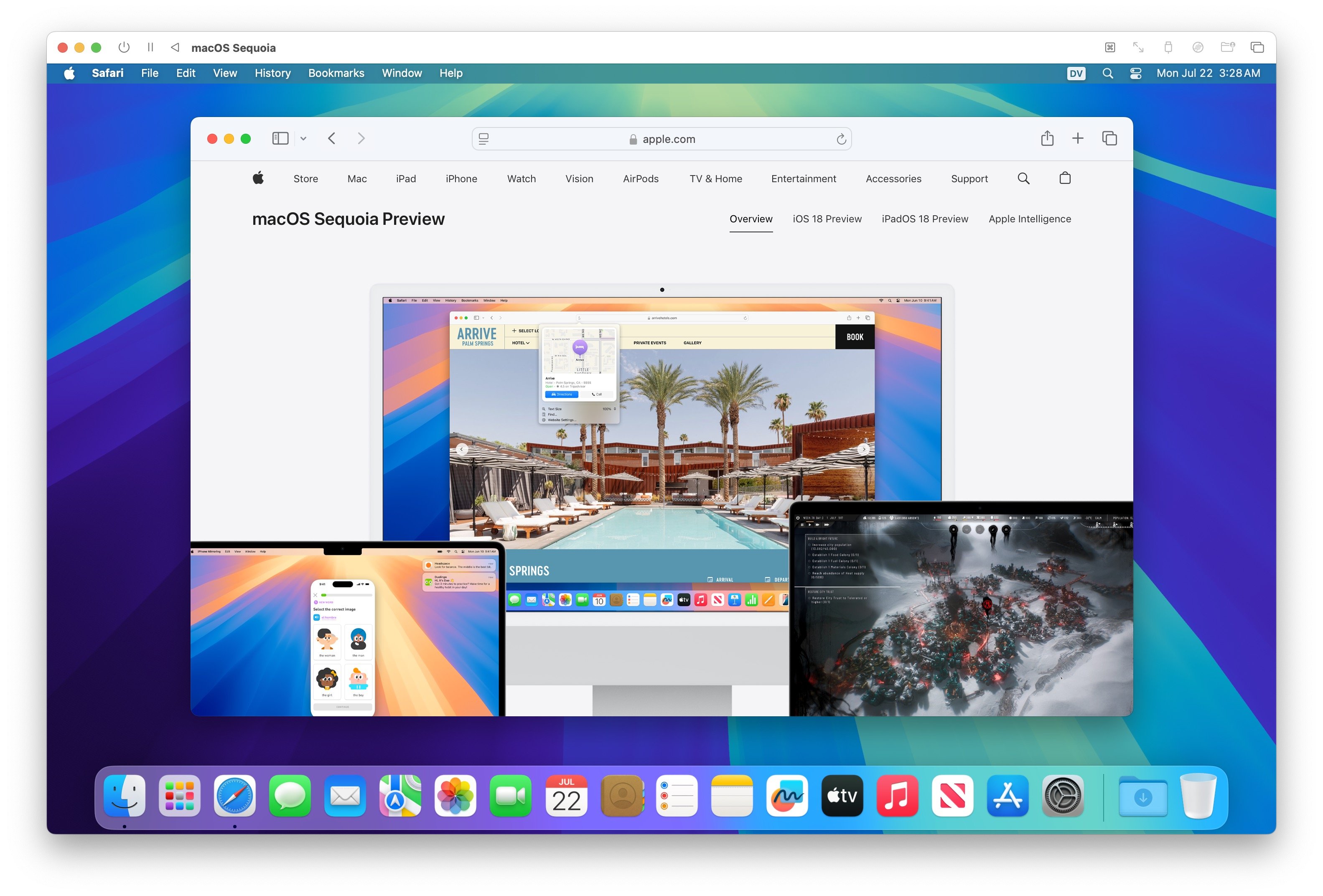Go back in Safari
Viewport: 1323px width, 896px height.
pos(332,138)
